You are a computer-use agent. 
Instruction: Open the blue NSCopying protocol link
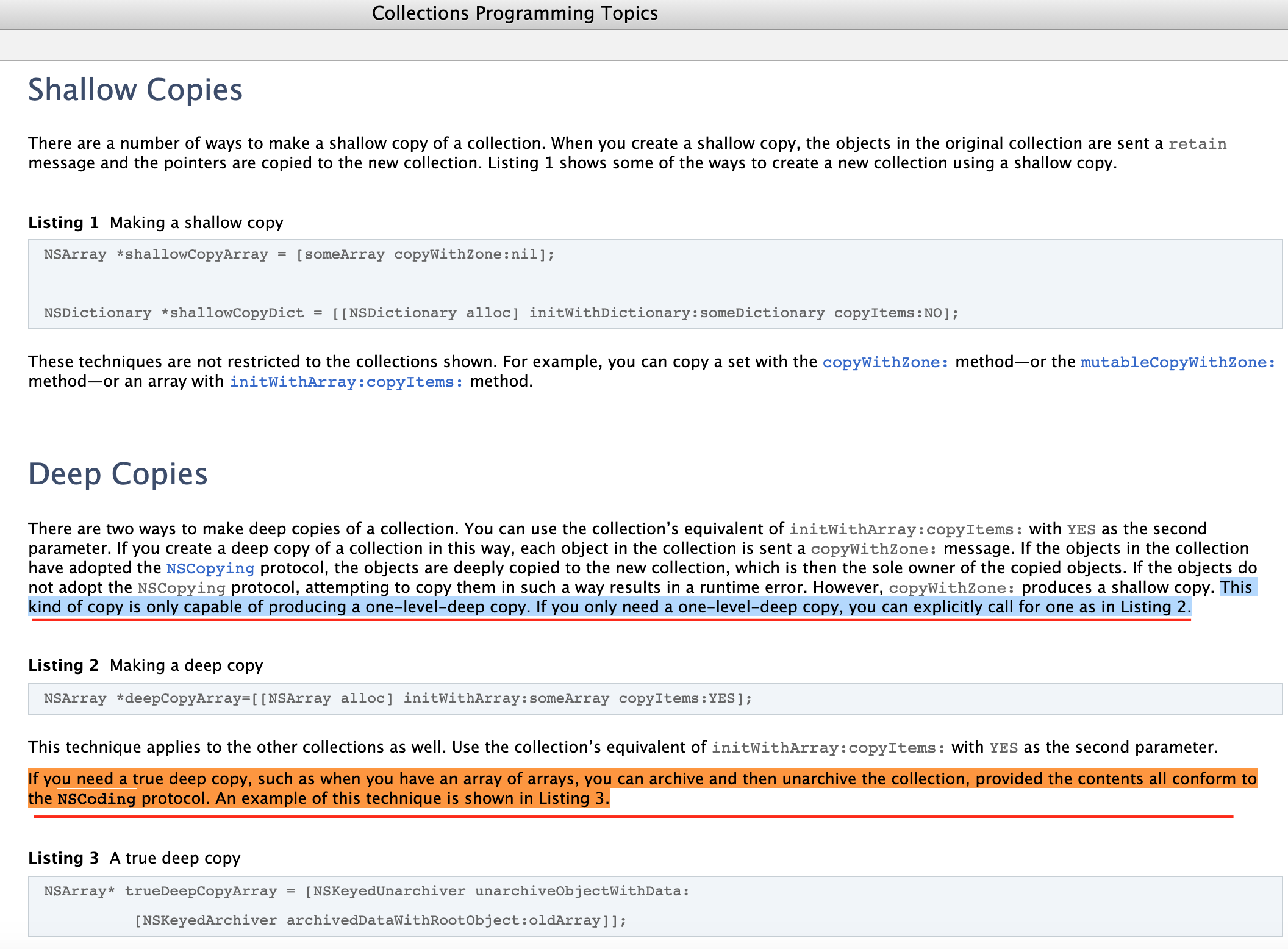coord(210,568)
